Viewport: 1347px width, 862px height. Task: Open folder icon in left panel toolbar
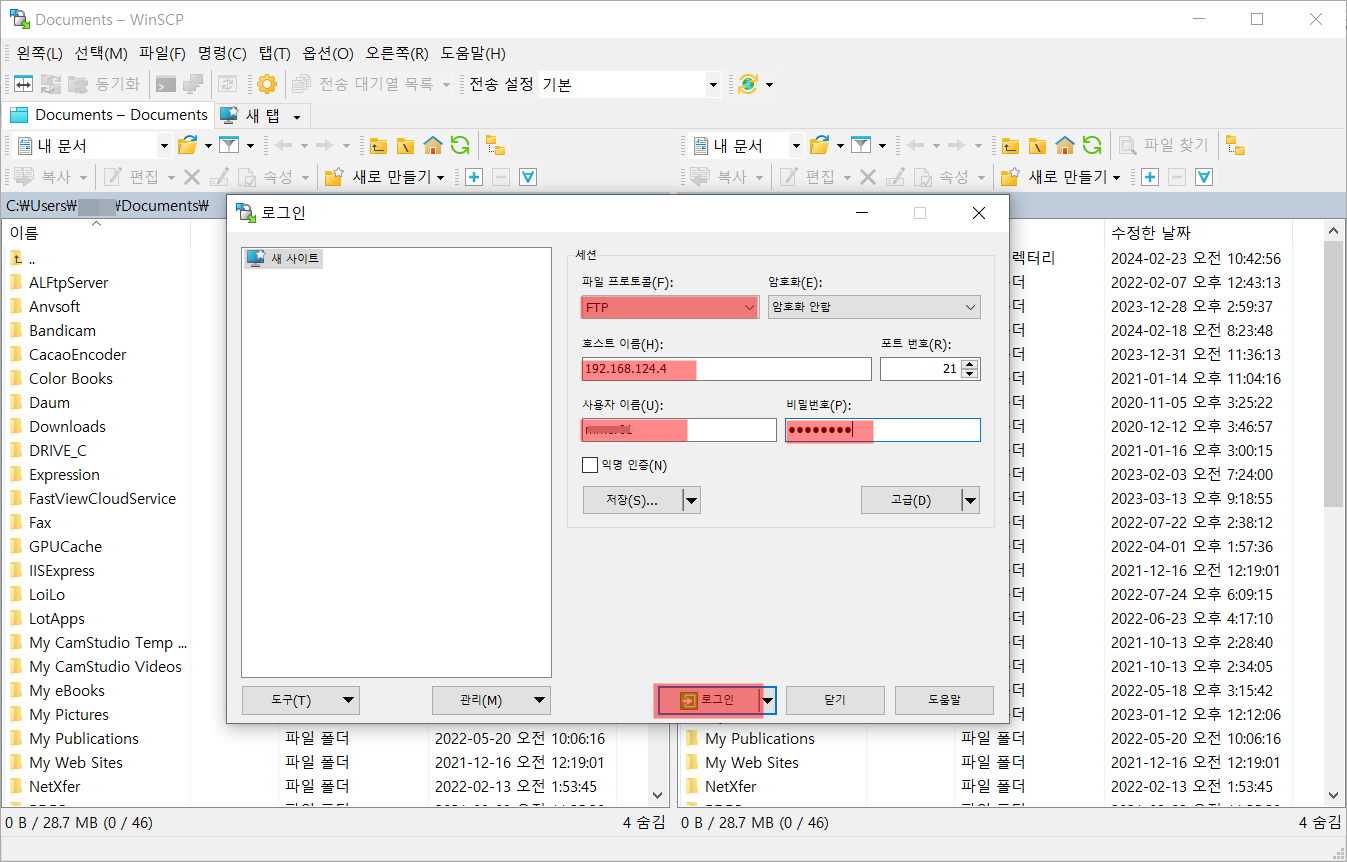(x=187, y=146)
